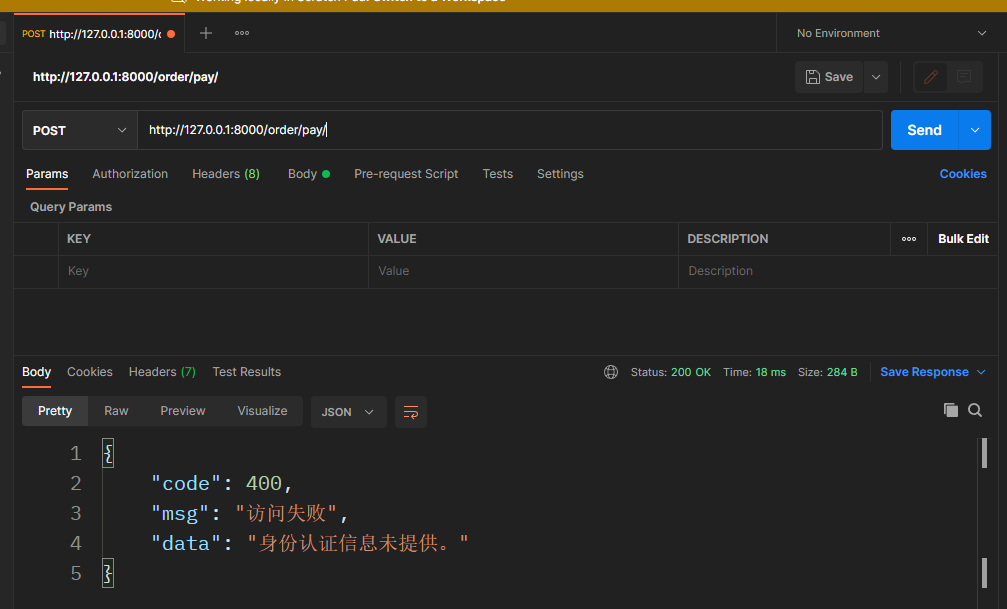Screen dimensions: 1007x609
Task: Click the request URL input field
Action: 510,130
